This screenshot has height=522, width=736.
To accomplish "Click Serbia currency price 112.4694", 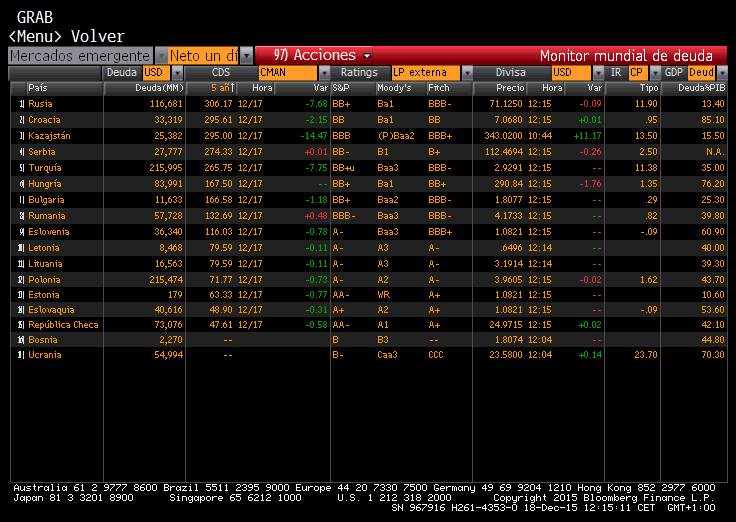I will (x=503, y=152).
